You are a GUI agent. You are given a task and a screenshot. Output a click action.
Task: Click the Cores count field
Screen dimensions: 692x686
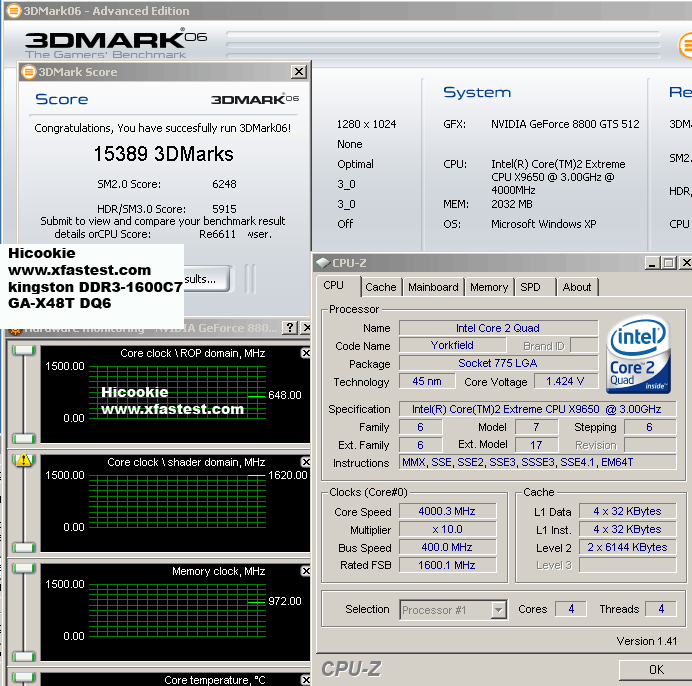571,609
